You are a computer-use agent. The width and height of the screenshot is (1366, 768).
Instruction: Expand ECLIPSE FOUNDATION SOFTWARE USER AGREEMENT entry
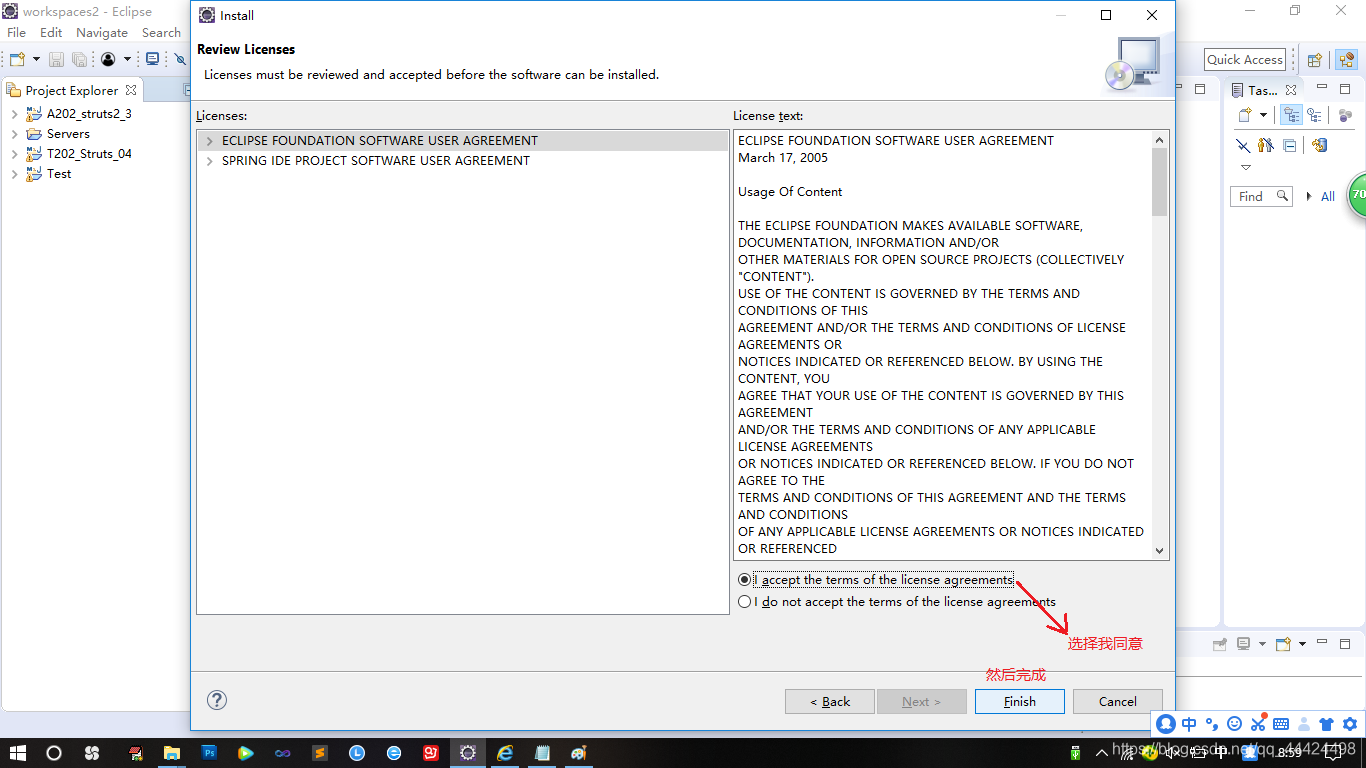coord(209,141)
